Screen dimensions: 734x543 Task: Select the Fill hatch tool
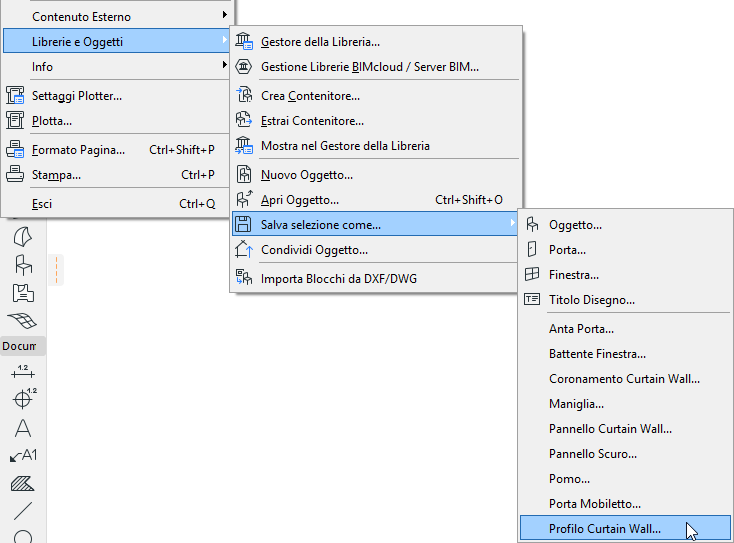(x=22, y=484)
